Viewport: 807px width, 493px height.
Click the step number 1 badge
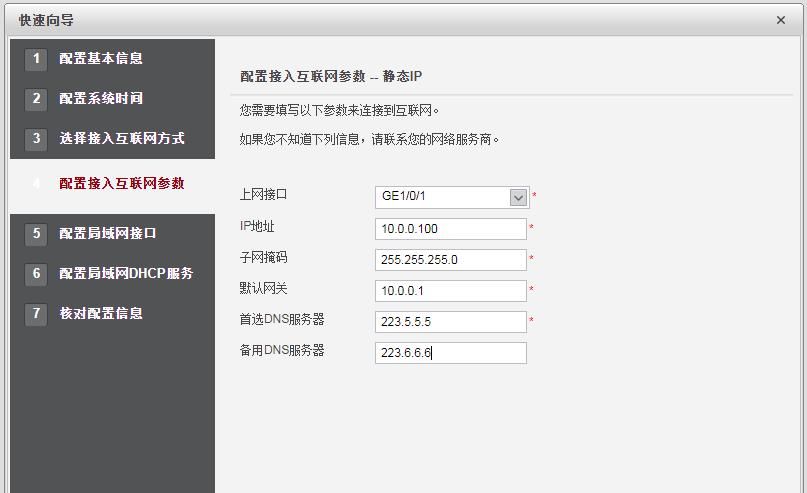click(x=36, y=59)
